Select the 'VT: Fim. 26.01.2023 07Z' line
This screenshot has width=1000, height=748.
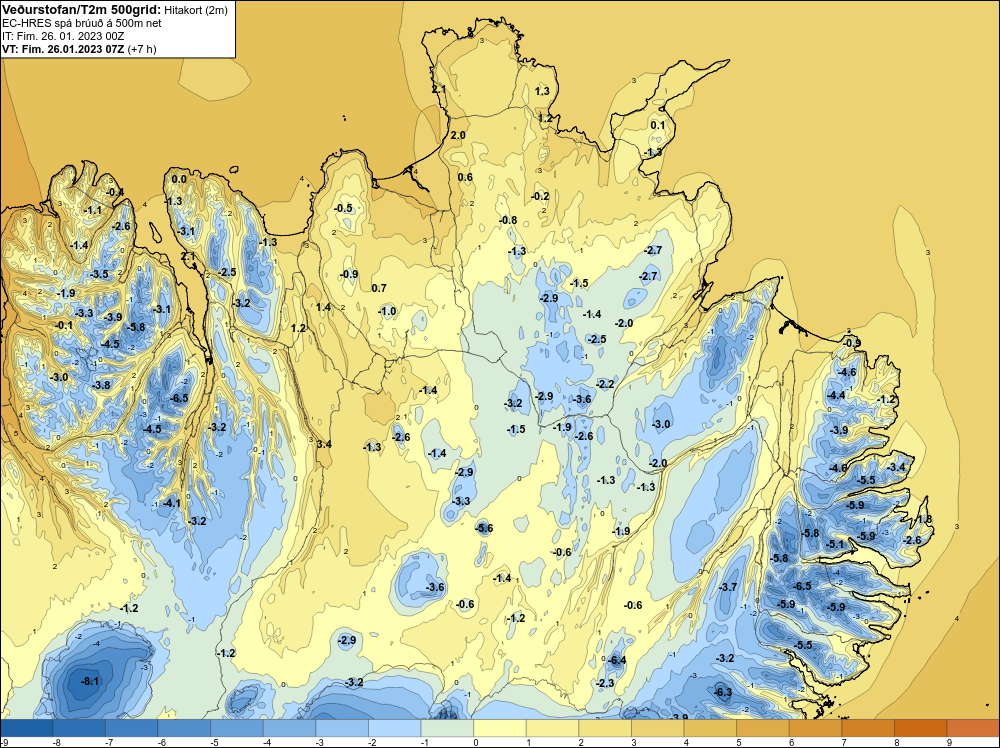(64, 49)
